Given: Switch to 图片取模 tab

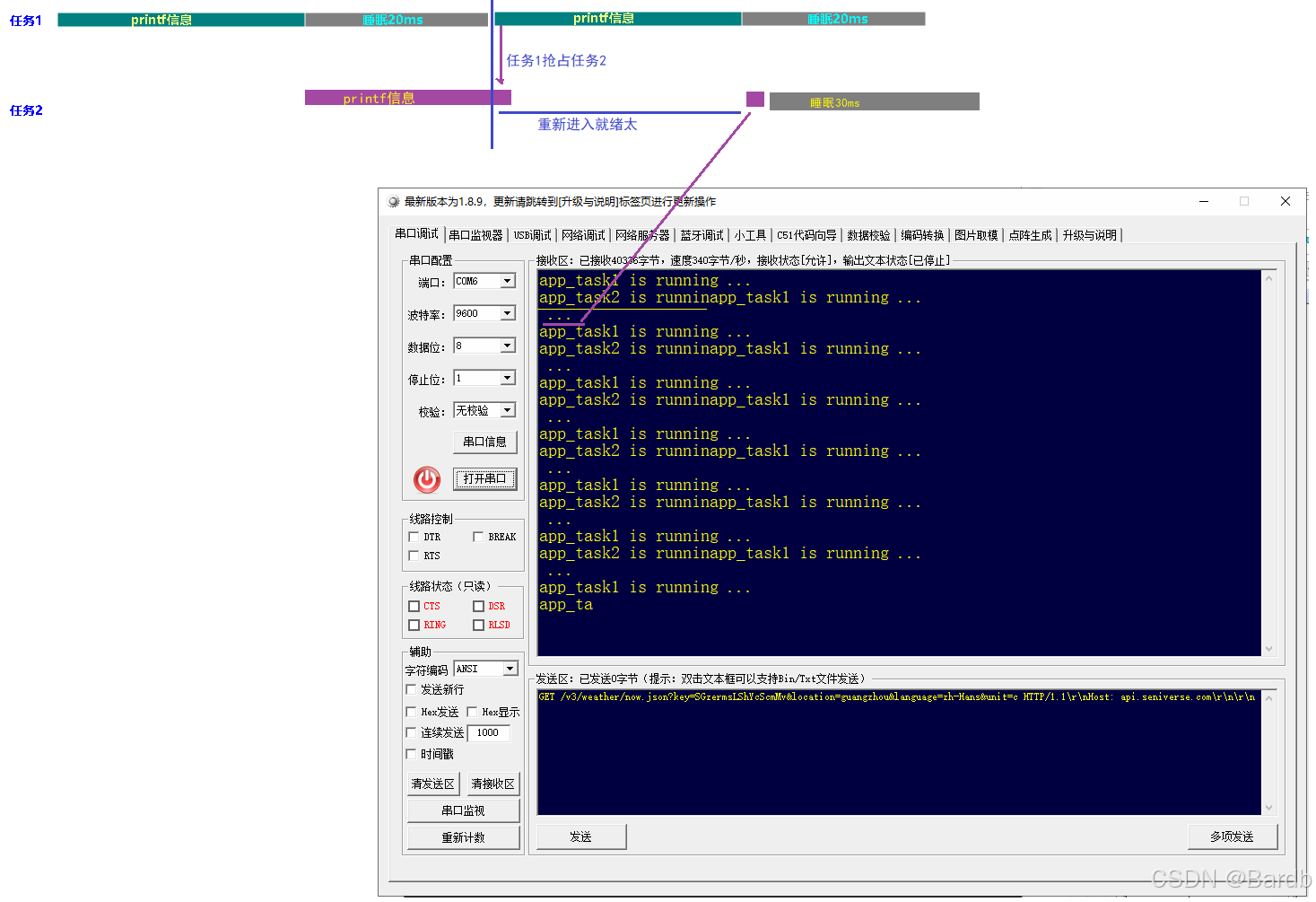Looking at the screenshot, I should pos(976,235).
